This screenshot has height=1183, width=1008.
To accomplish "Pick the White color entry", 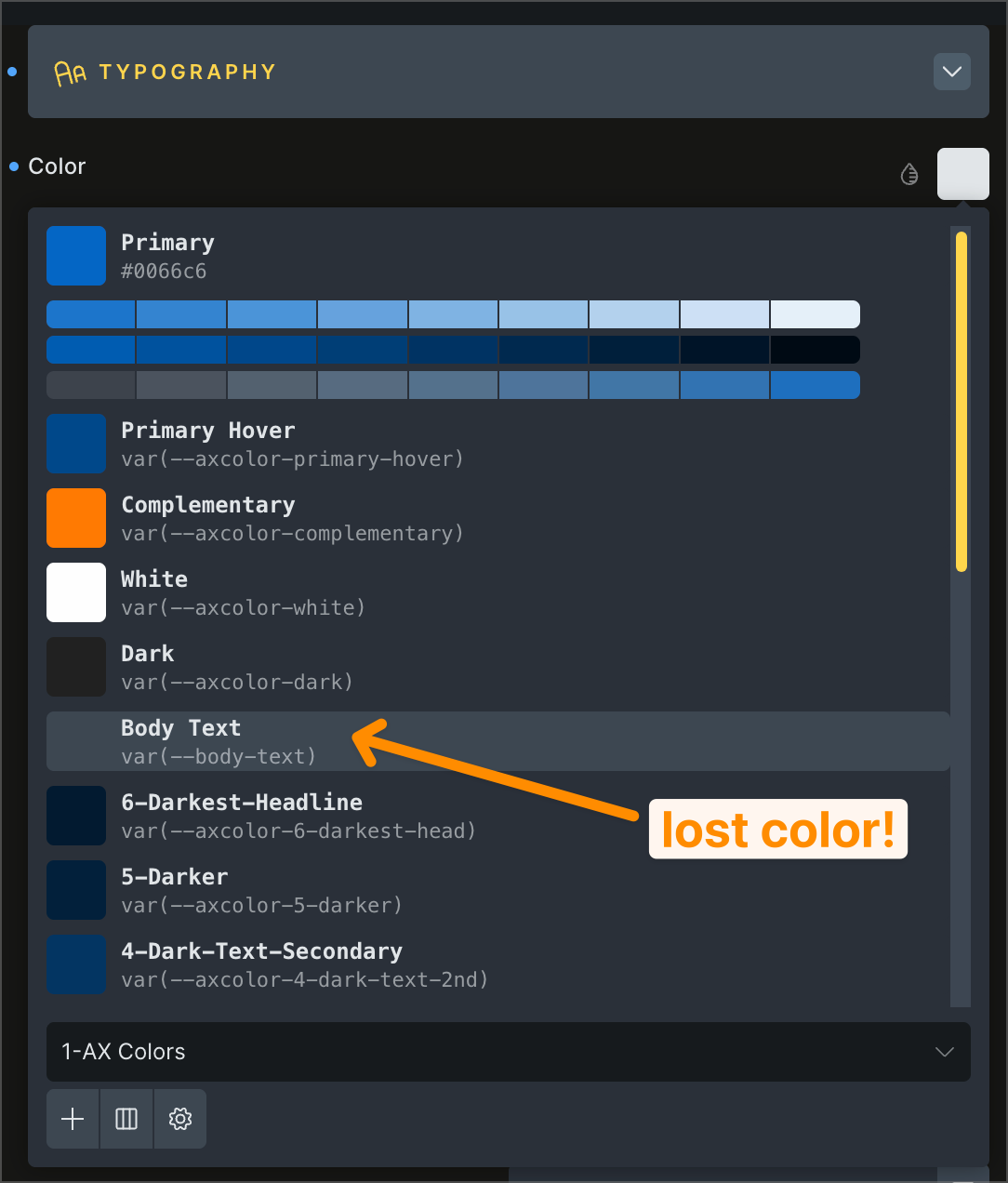I will (x=76, y=592).
